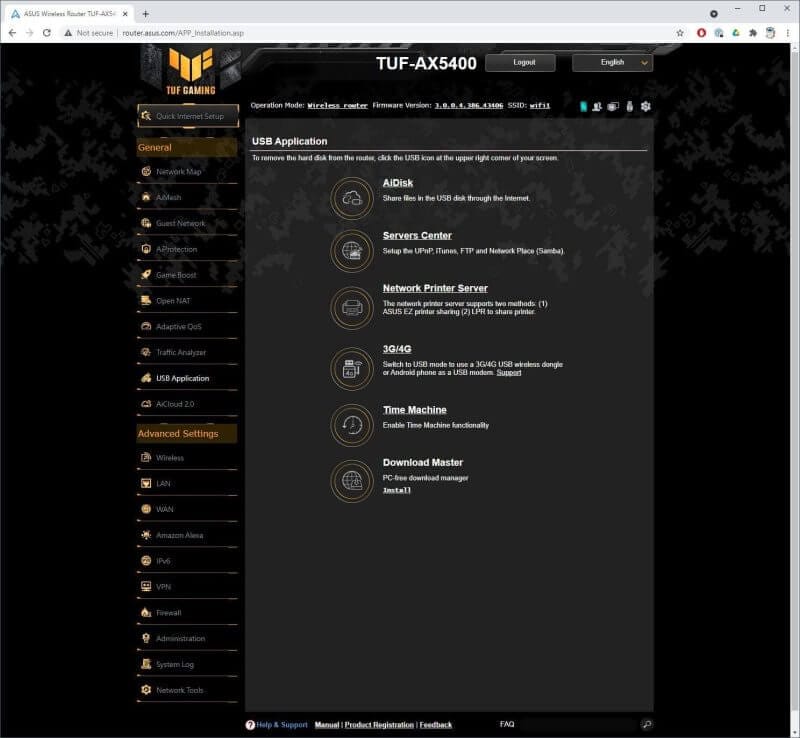Launch Quick Internet Setup
The height and width of the screenshot is (738, 800).
[188, 116]
